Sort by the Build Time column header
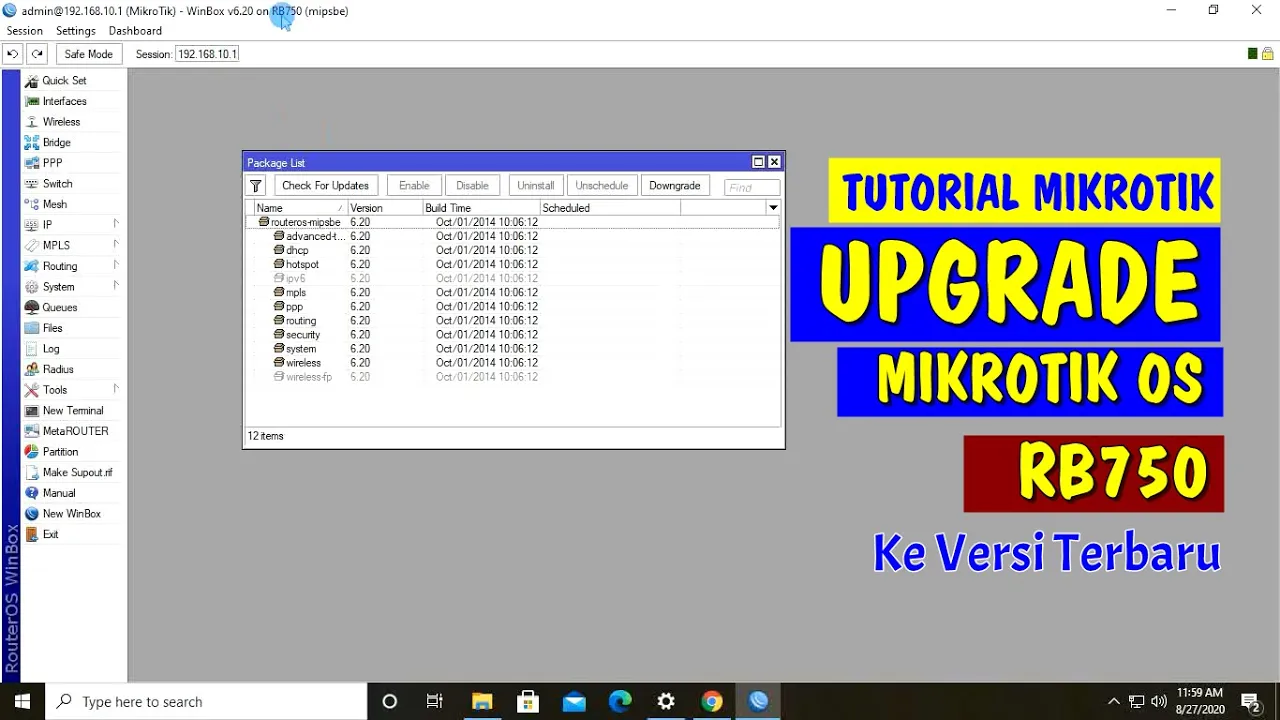This screenshot has height=720, width=1280. 481,208
